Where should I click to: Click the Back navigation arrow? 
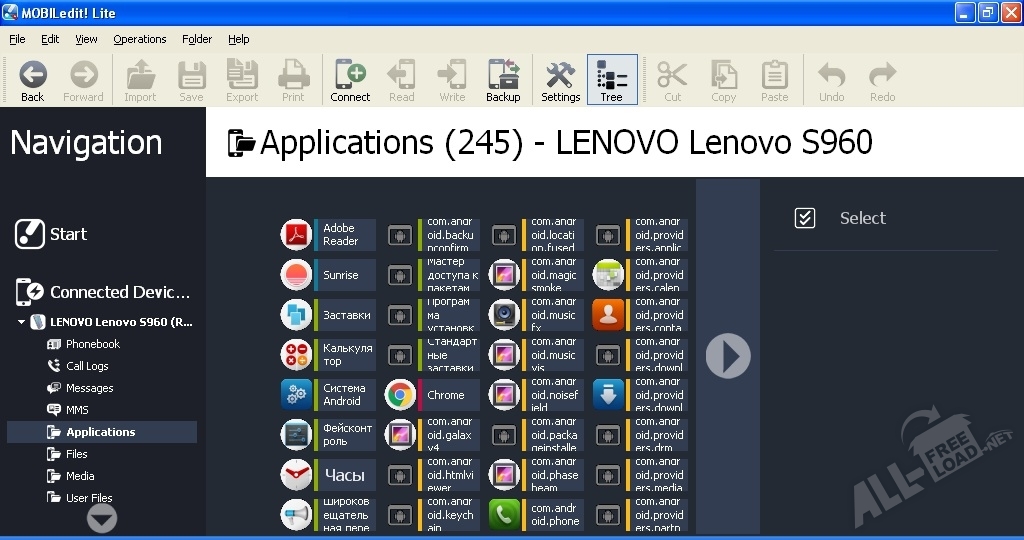pos(33,80)
